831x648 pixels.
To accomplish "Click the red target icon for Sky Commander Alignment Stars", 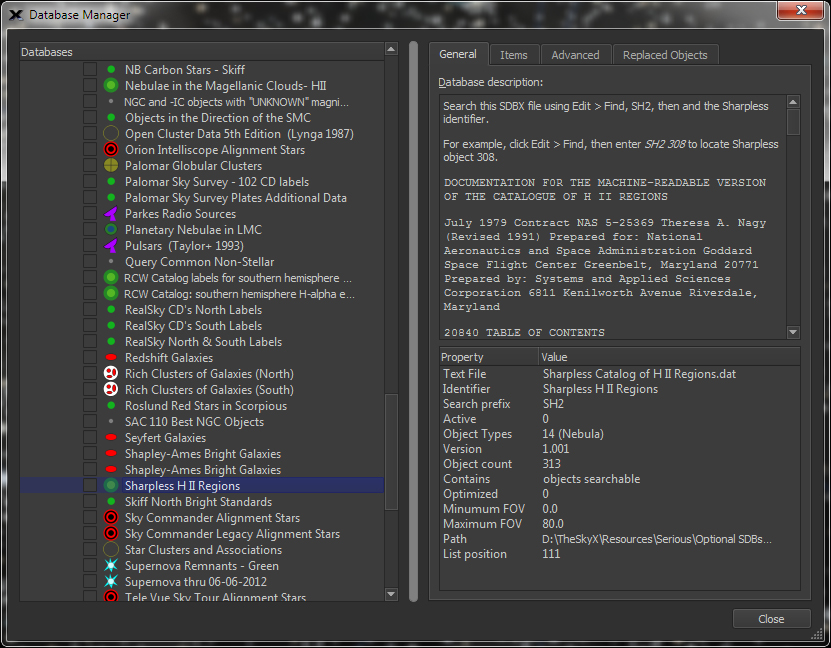I will 111,518.
